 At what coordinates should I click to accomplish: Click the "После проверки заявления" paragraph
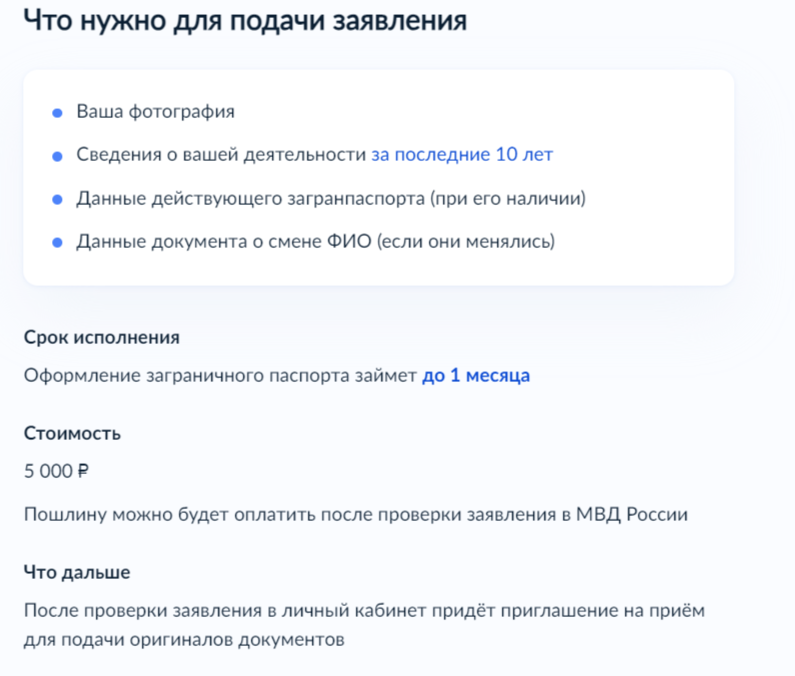[x=364, y=625]
